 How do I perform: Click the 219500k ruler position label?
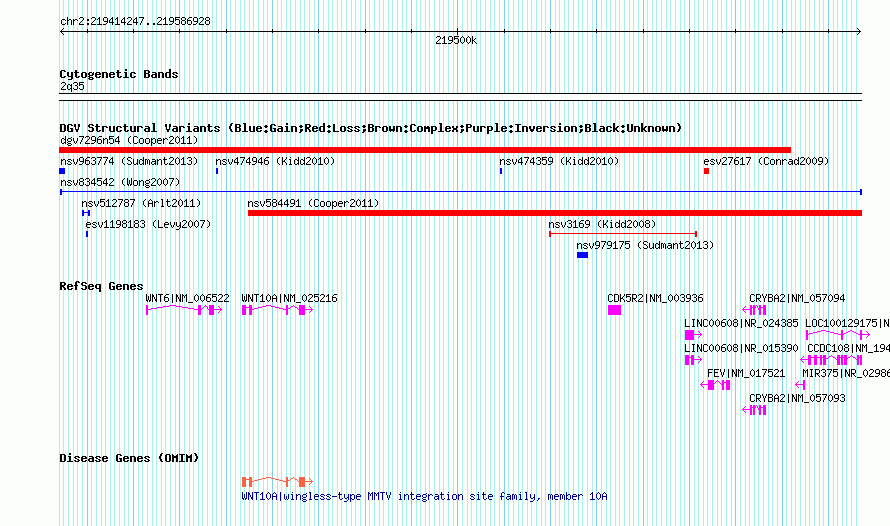[x=456, y=40]
